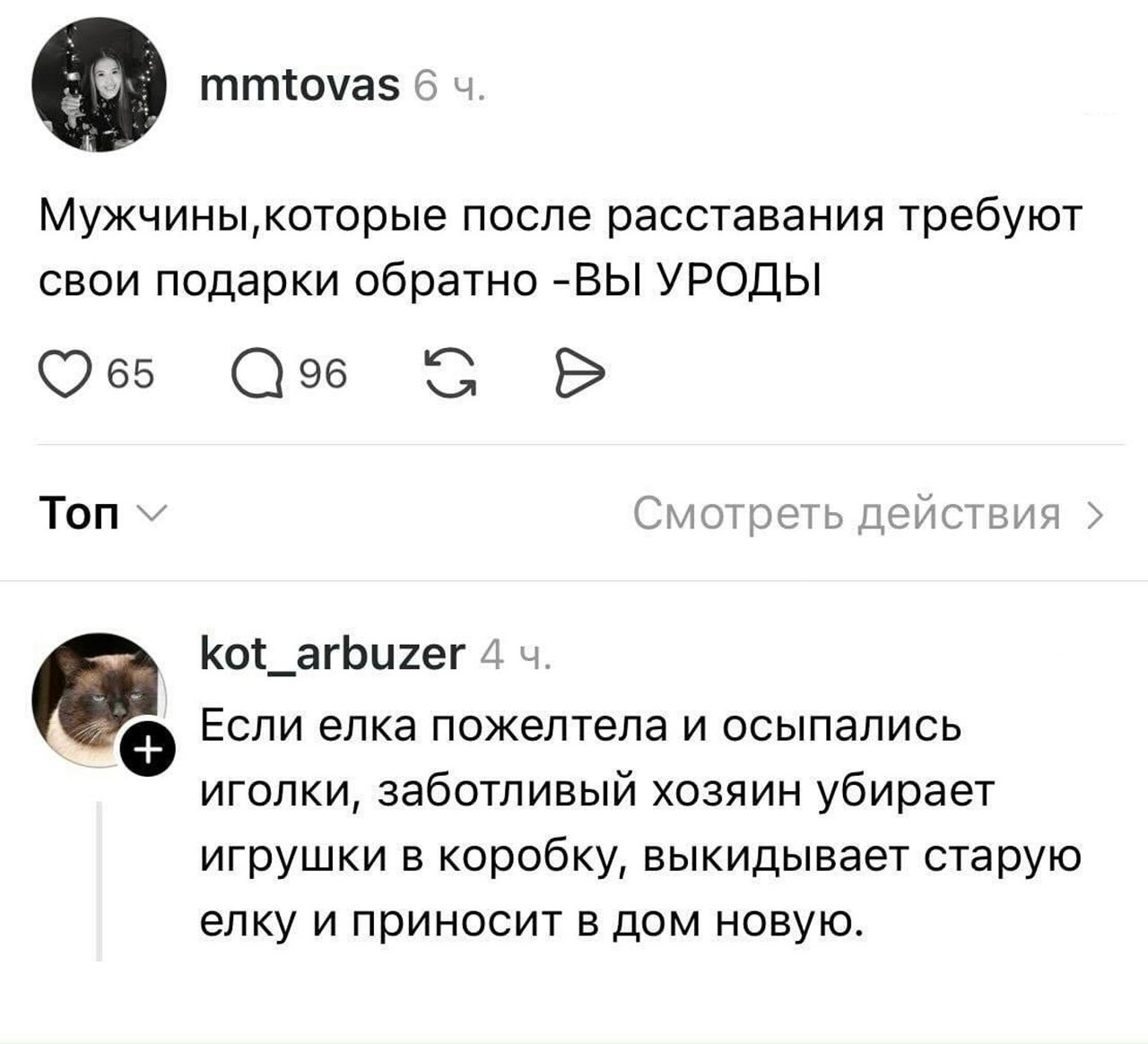View the 96 replies count
Viewport: 1148px width, 1044px height.
[x=323, y=373]
